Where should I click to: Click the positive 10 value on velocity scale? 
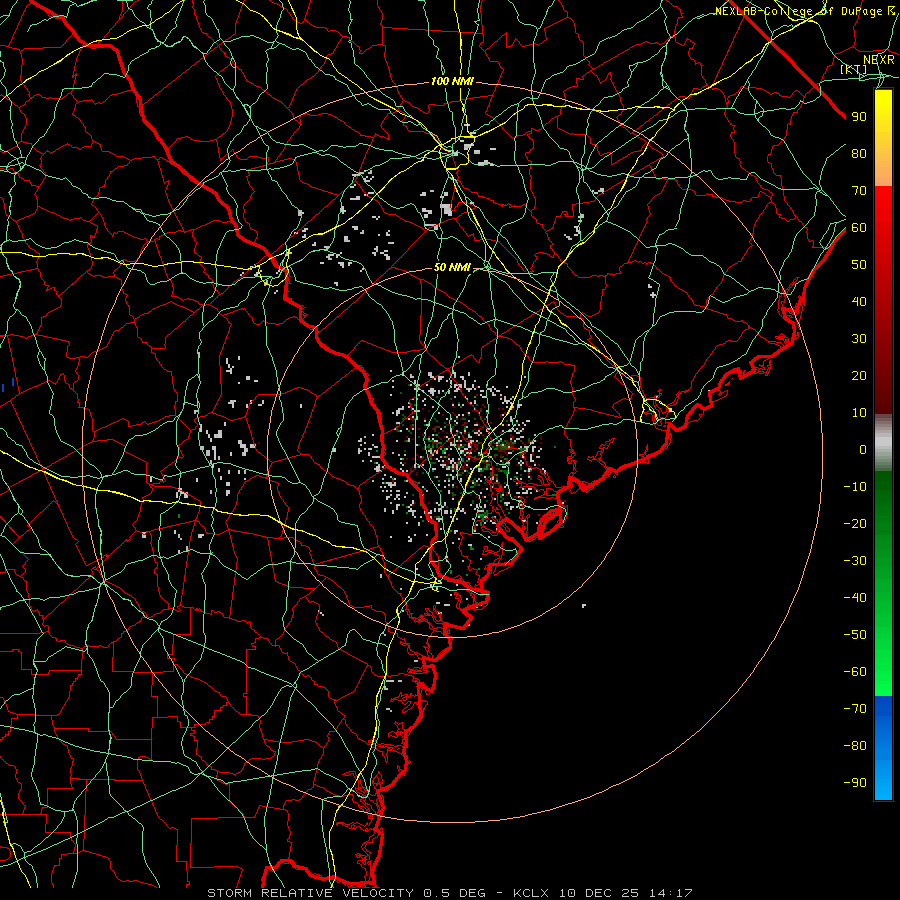coord(859,413)
